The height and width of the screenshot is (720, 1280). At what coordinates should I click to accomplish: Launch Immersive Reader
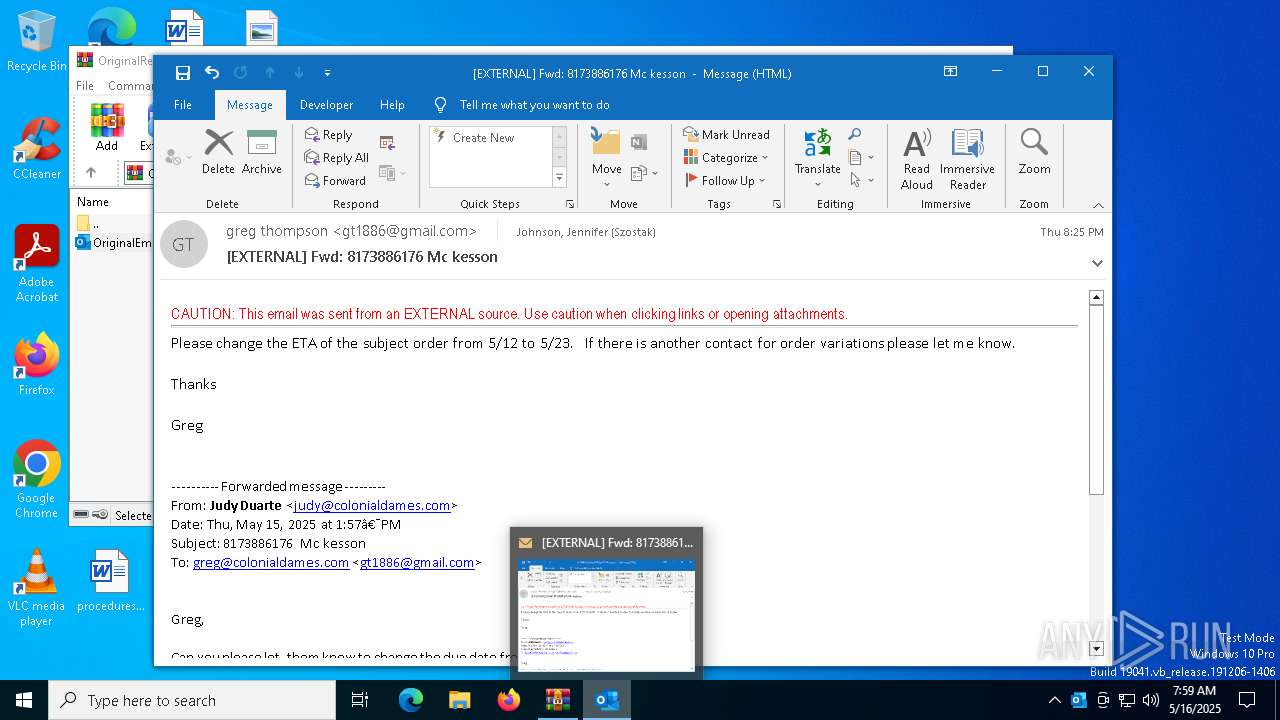pyautogui.click(x=967, y=158)
